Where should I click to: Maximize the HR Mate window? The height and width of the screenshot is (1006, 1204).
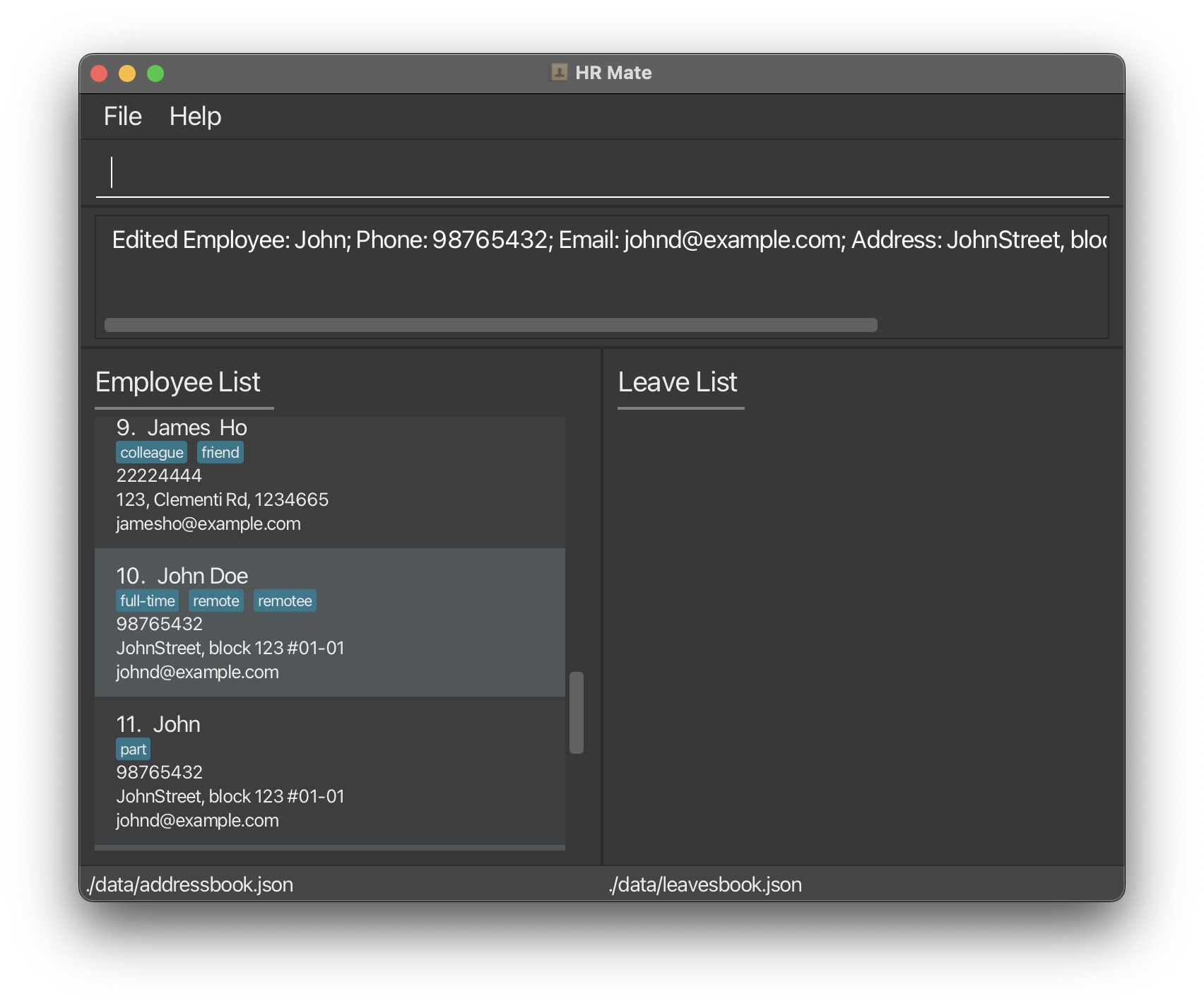pyautogui.click(x=155, y=73)
